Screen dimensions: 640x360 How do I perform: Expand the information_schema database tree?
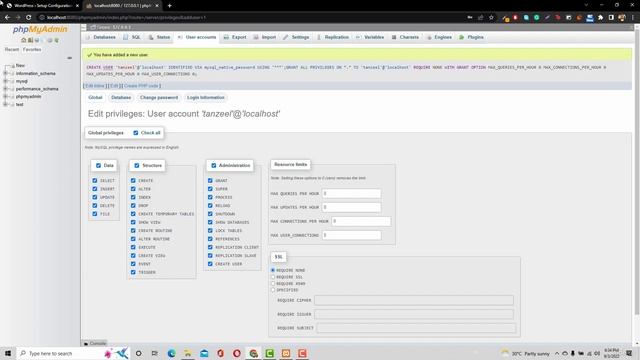pyautogui.click(x=5, y=73)
